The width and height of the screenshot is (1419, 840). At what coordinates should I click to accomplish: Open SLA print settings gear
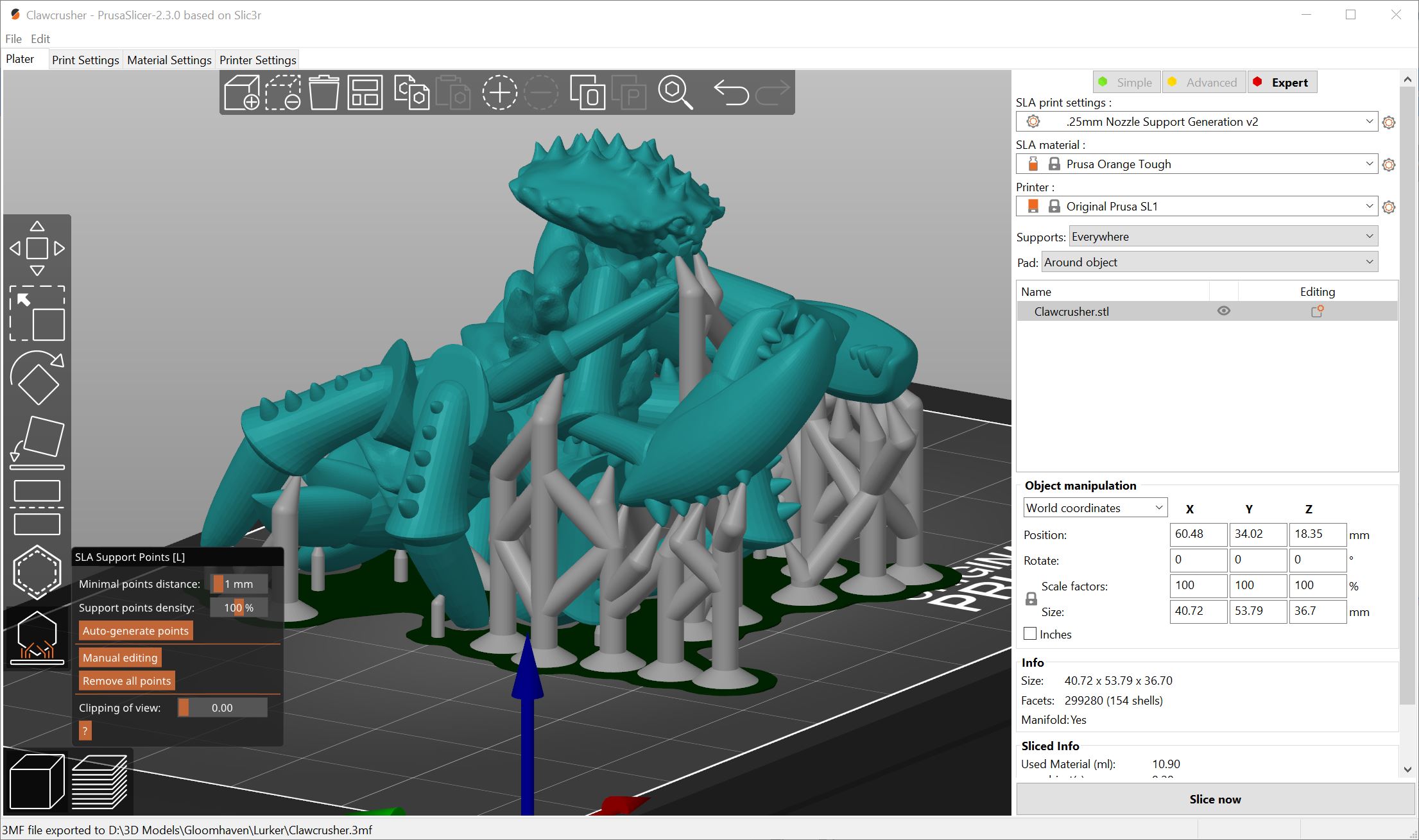click(x=1389, y=122)
